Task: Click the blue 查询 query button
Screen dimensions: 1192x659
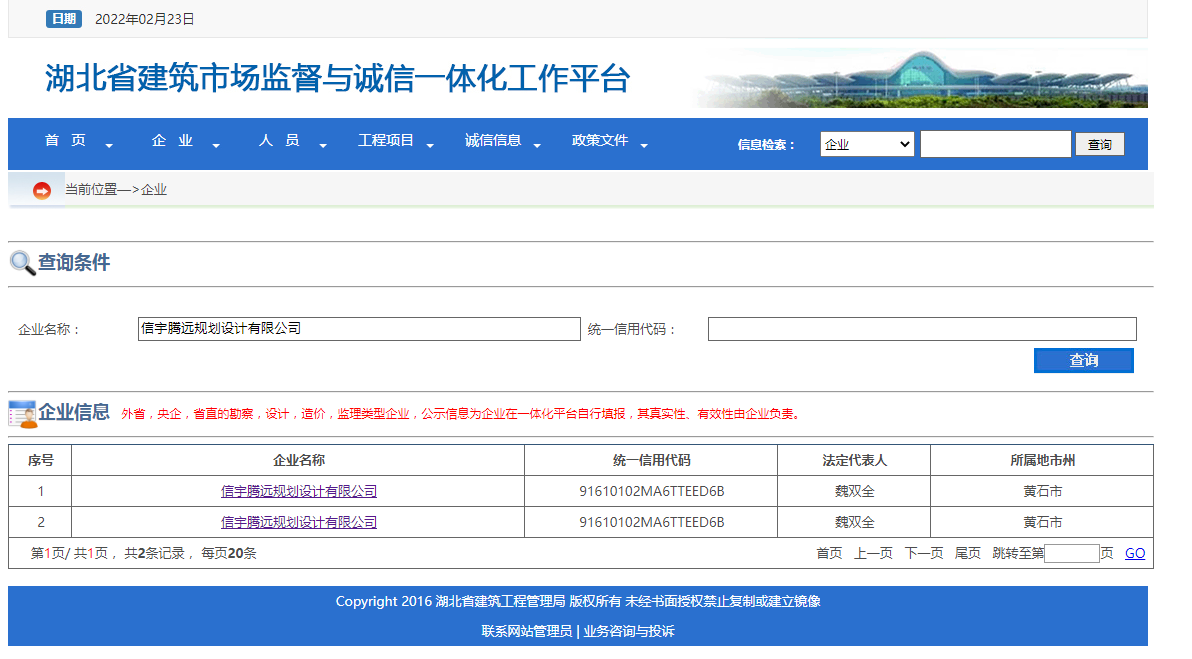Action: 1083,360
